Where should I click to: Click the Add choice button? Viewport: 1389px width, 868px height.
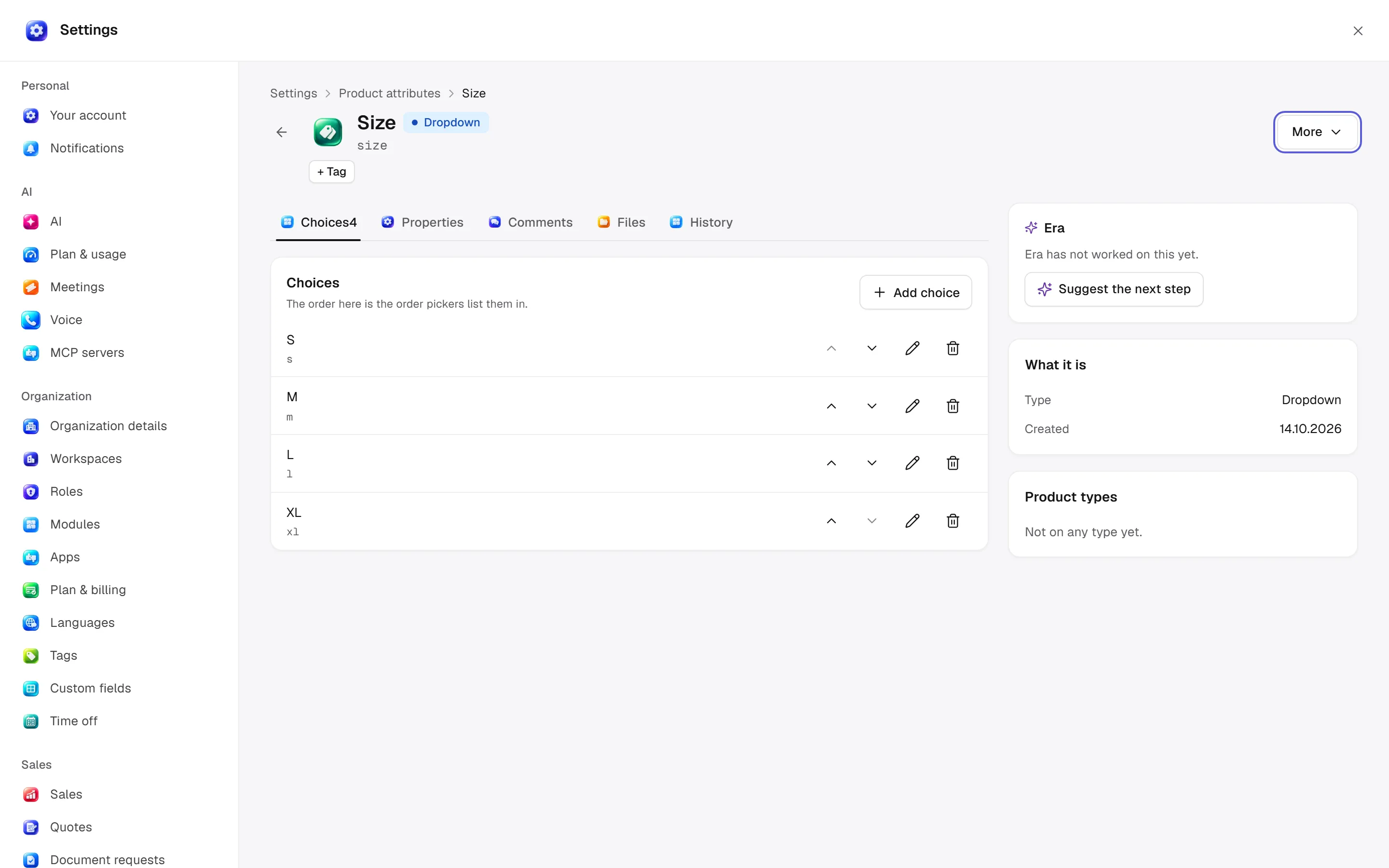coord(915,293)
